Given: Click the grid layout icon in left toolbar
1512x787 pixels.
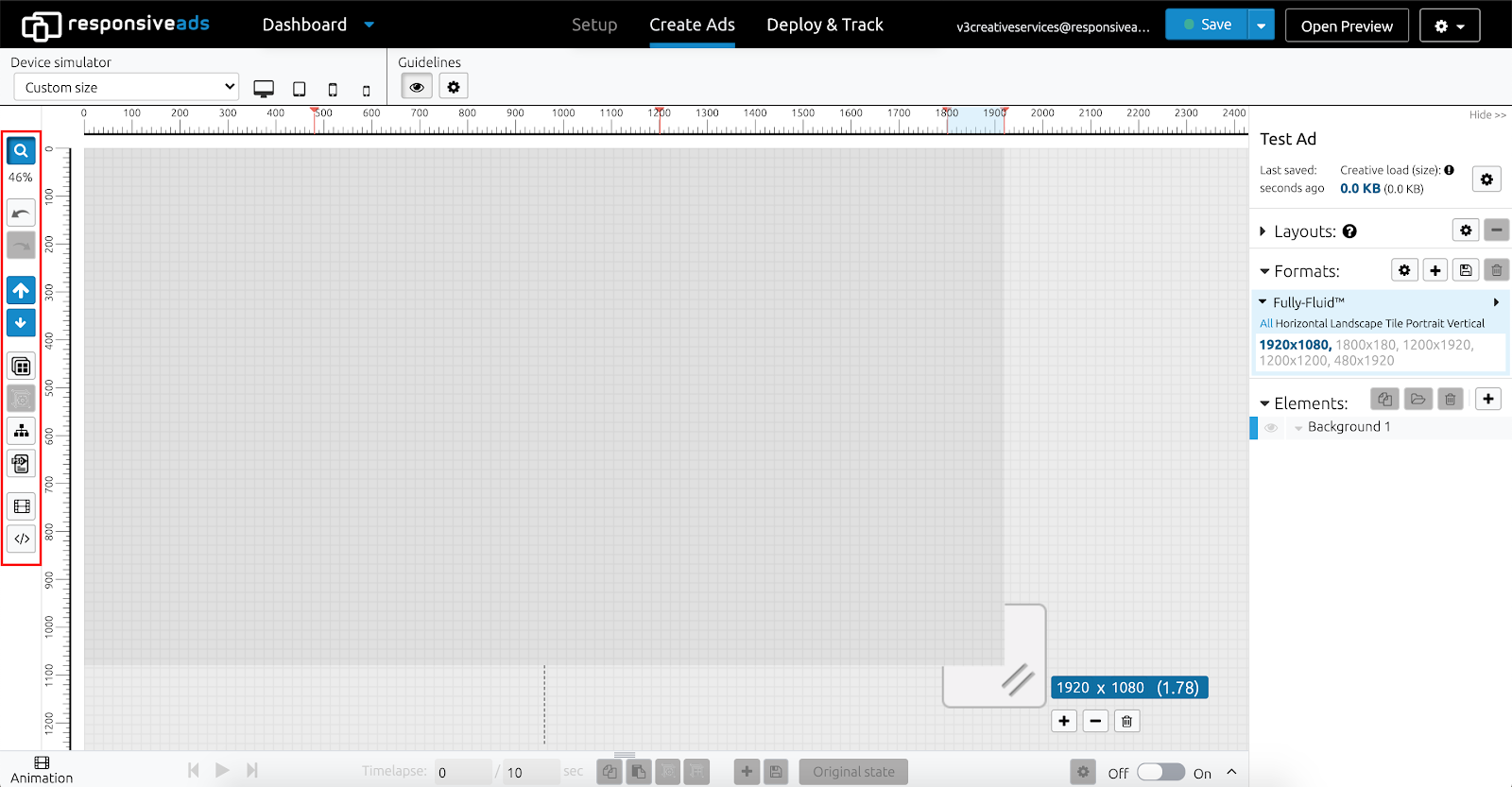Looking at the screenshot, I should coord(21,366).
